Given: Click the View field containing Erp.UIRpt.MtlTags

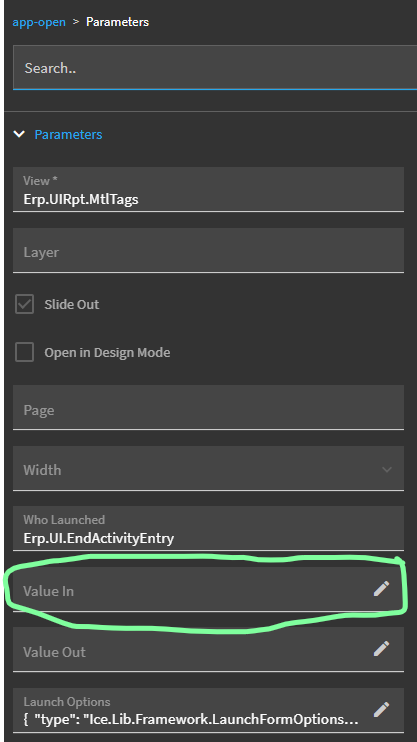Looking at the screenshot, I should click(208, 189).
